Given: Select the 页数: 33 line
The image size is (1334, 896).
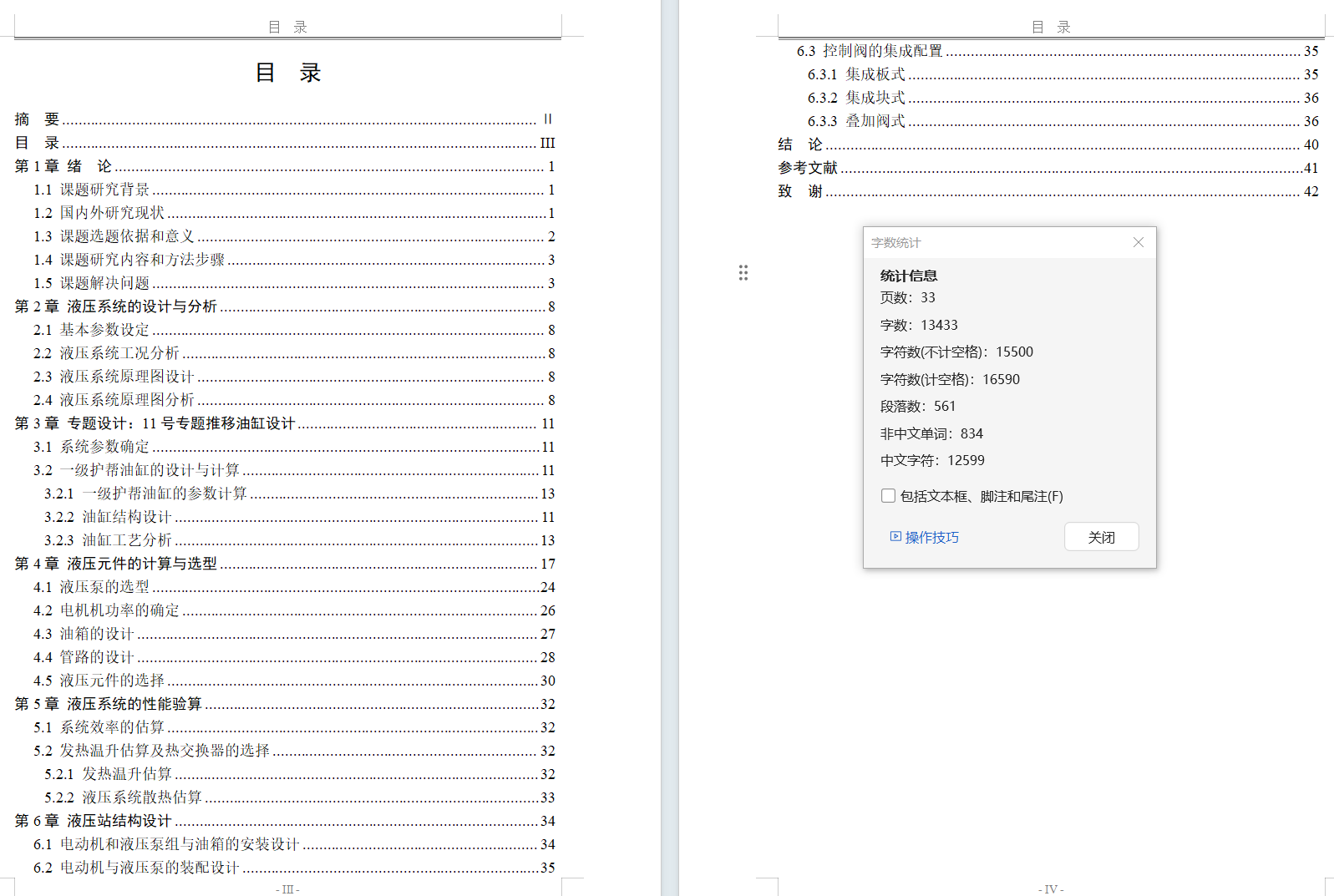Looking at the screenshot, I should pos(908,297).
